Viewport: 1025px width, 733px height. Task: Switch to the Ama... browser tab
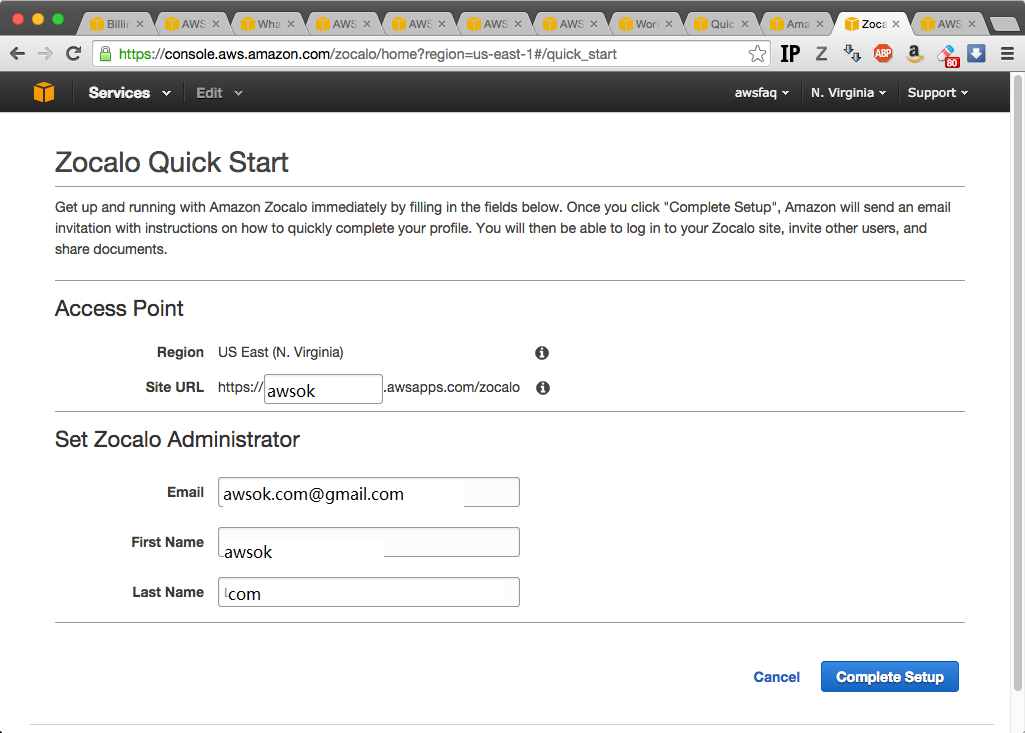[x=797, y=24]
